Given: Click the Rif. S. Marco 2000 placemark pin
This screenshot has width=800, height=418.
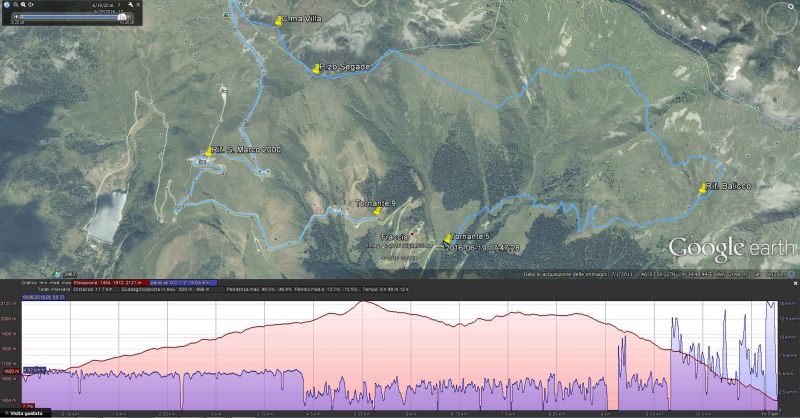Looking at the screenshot, I should (x=208, y=152).
